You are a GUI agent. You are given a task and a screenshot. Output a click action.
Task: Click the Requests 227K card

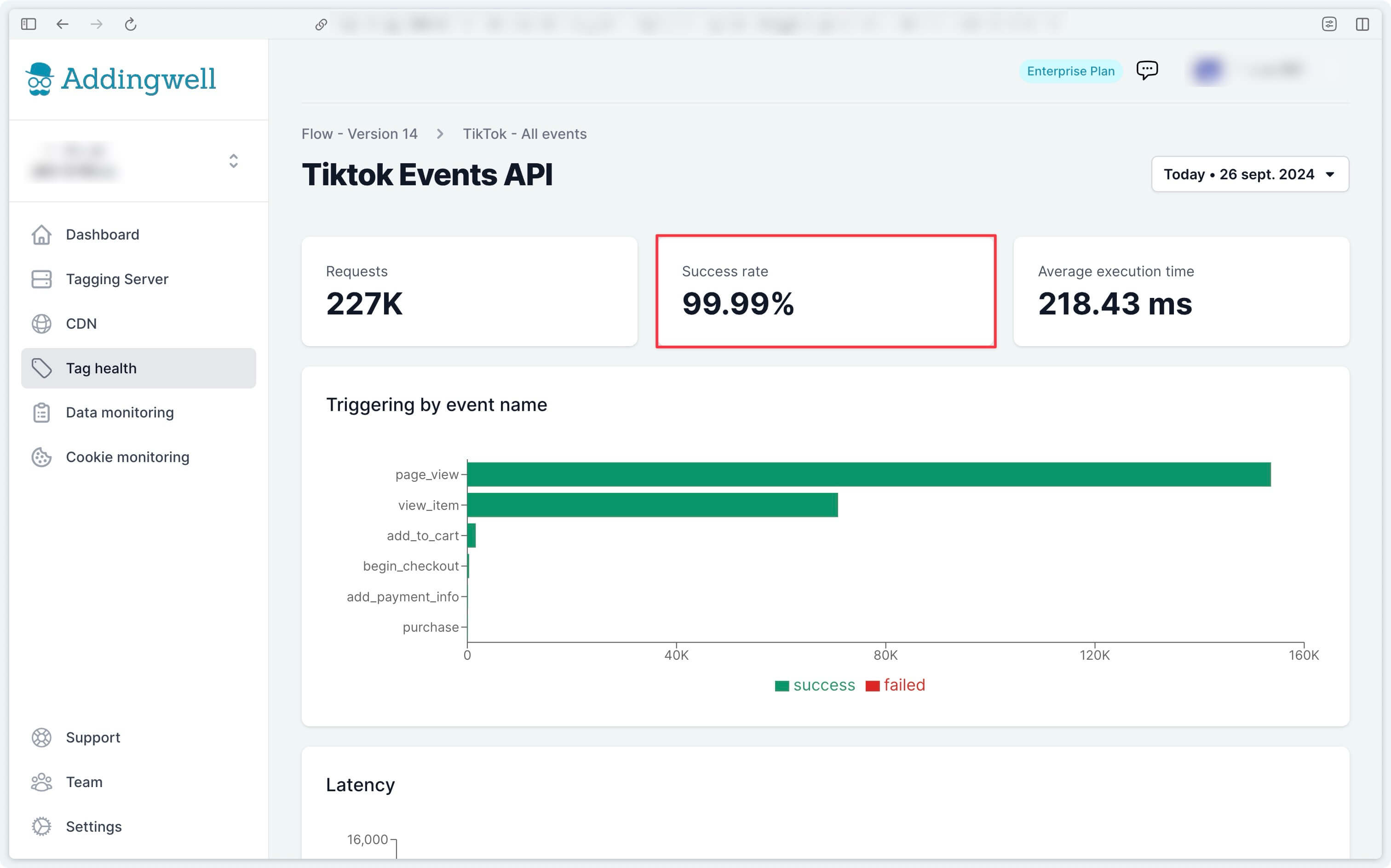coord(469,291)
